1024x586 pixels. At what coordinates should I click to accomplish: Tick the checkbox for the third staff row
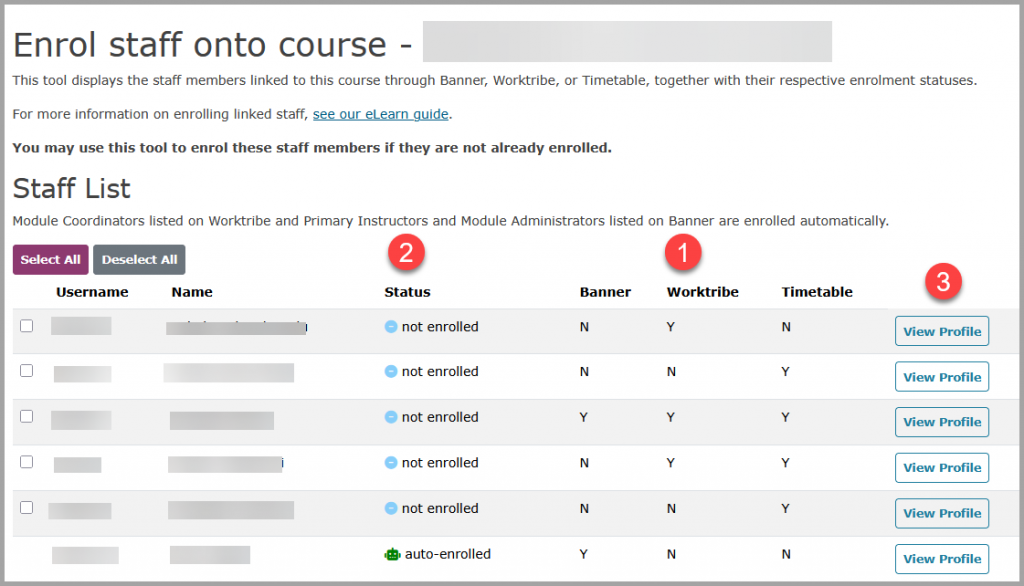27,416
